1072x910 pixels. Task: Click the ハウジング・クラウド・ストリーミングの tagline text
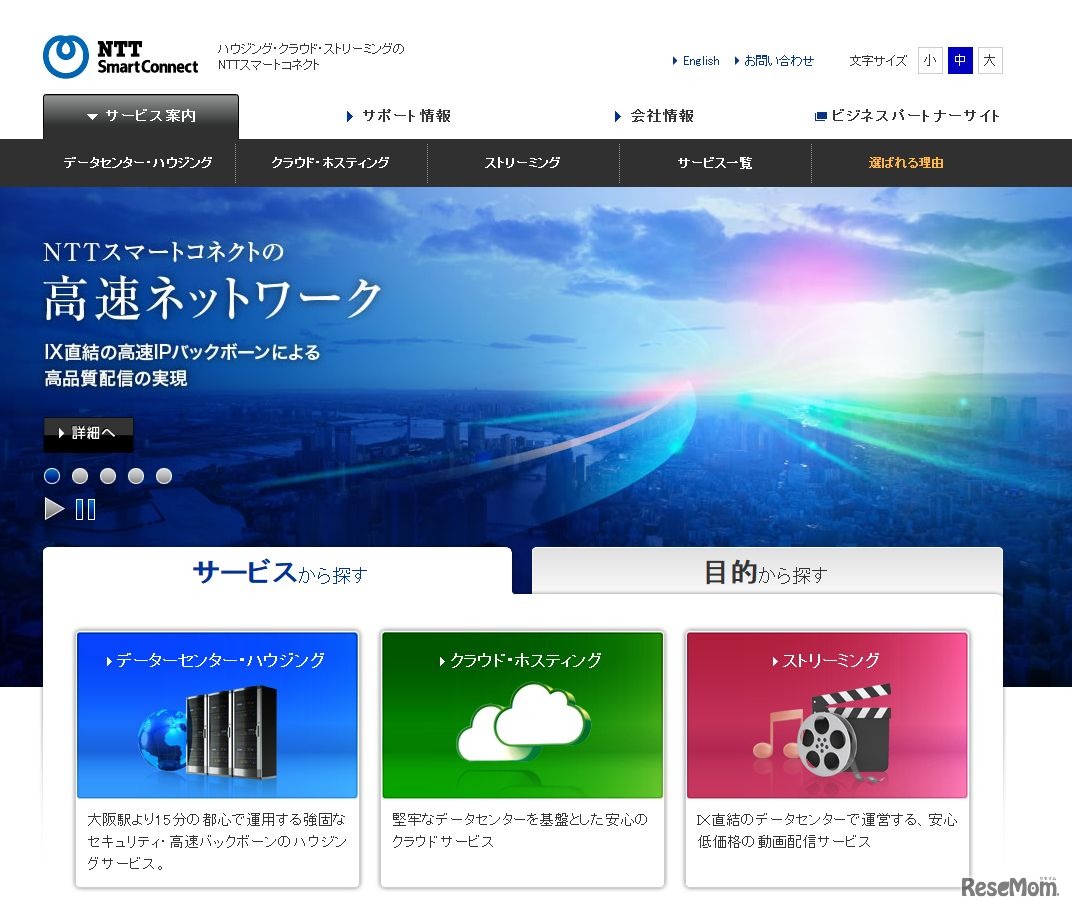[311, 49]
